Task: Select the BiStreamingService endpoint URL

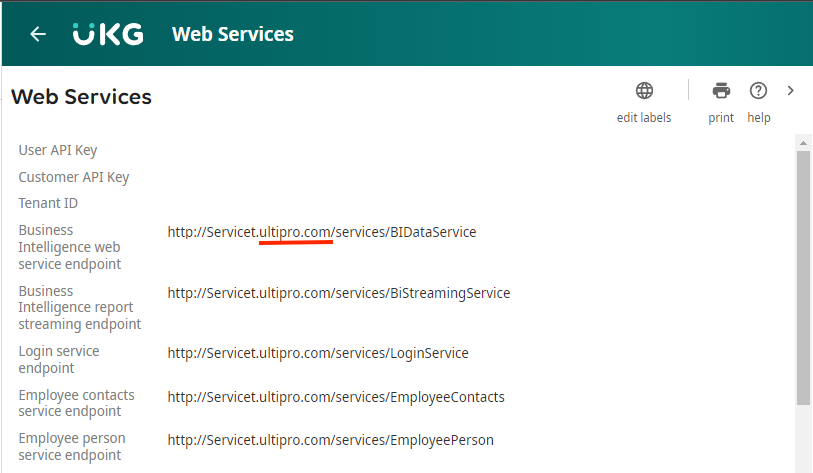Action: (x=339, y=293)
